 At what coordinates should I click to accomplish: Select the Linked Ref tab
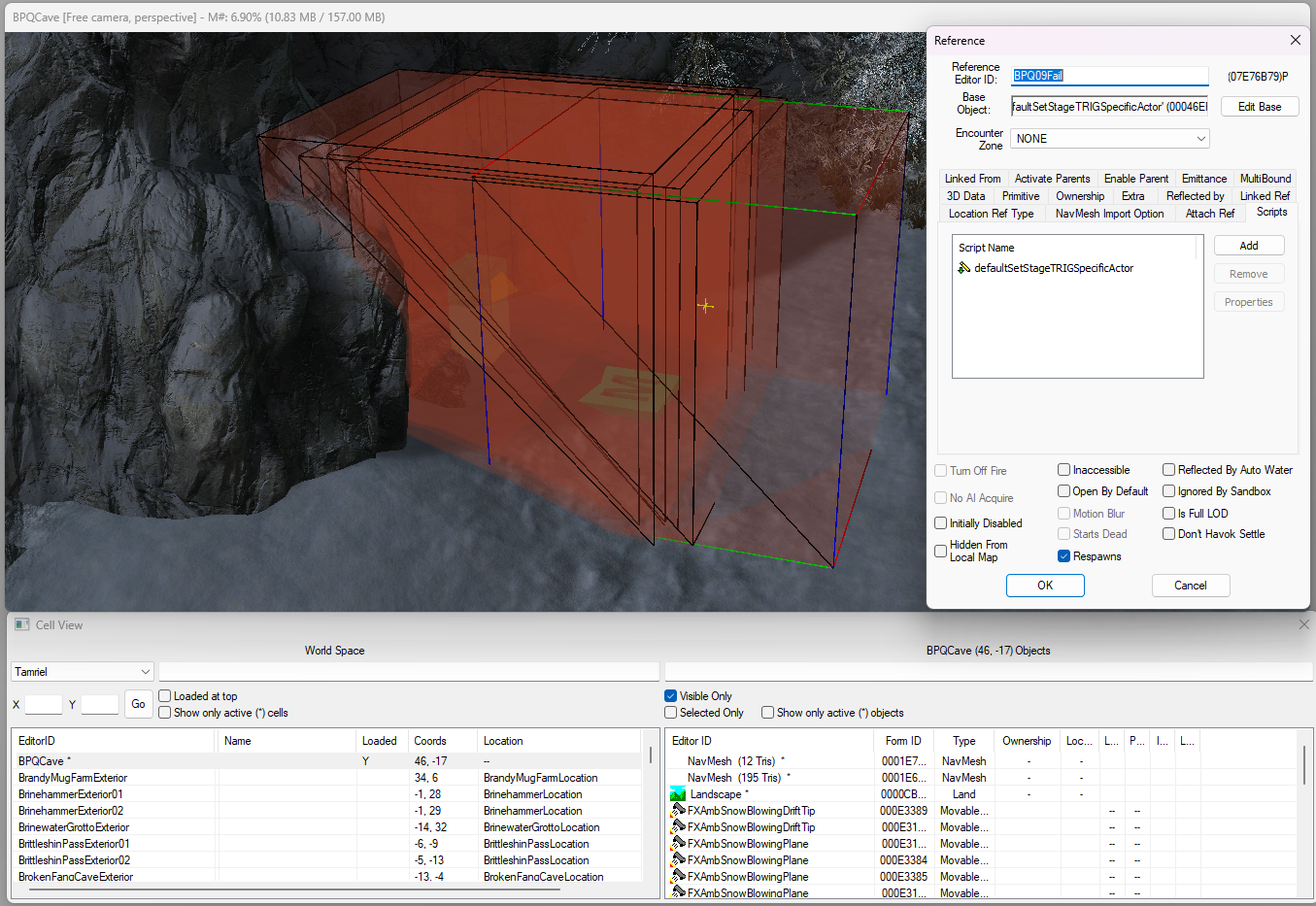pos(1265,196)
